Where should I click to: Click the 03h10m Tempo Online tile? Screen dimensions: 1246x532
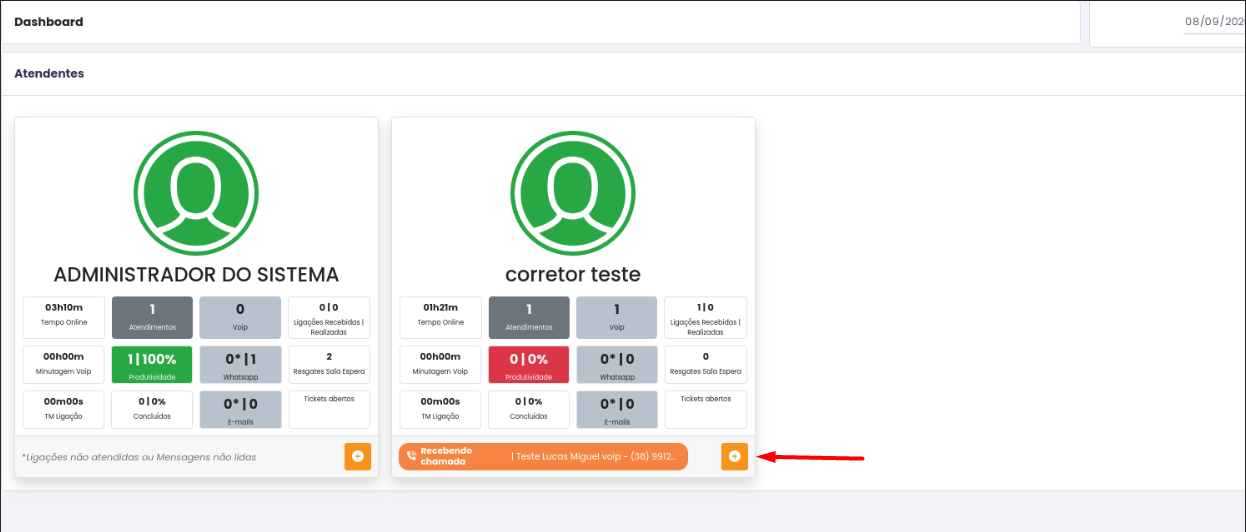tap(63, 316)
